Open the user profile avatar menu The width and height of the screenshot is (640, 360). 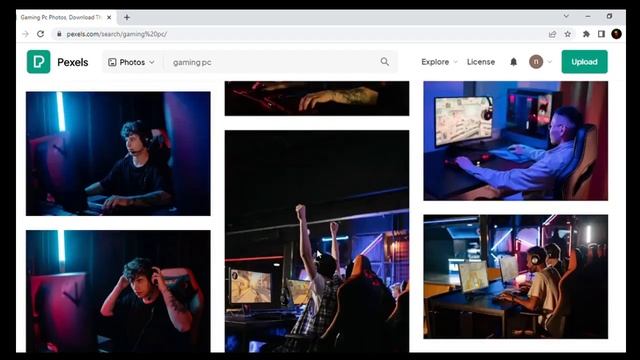pos(540,62)
